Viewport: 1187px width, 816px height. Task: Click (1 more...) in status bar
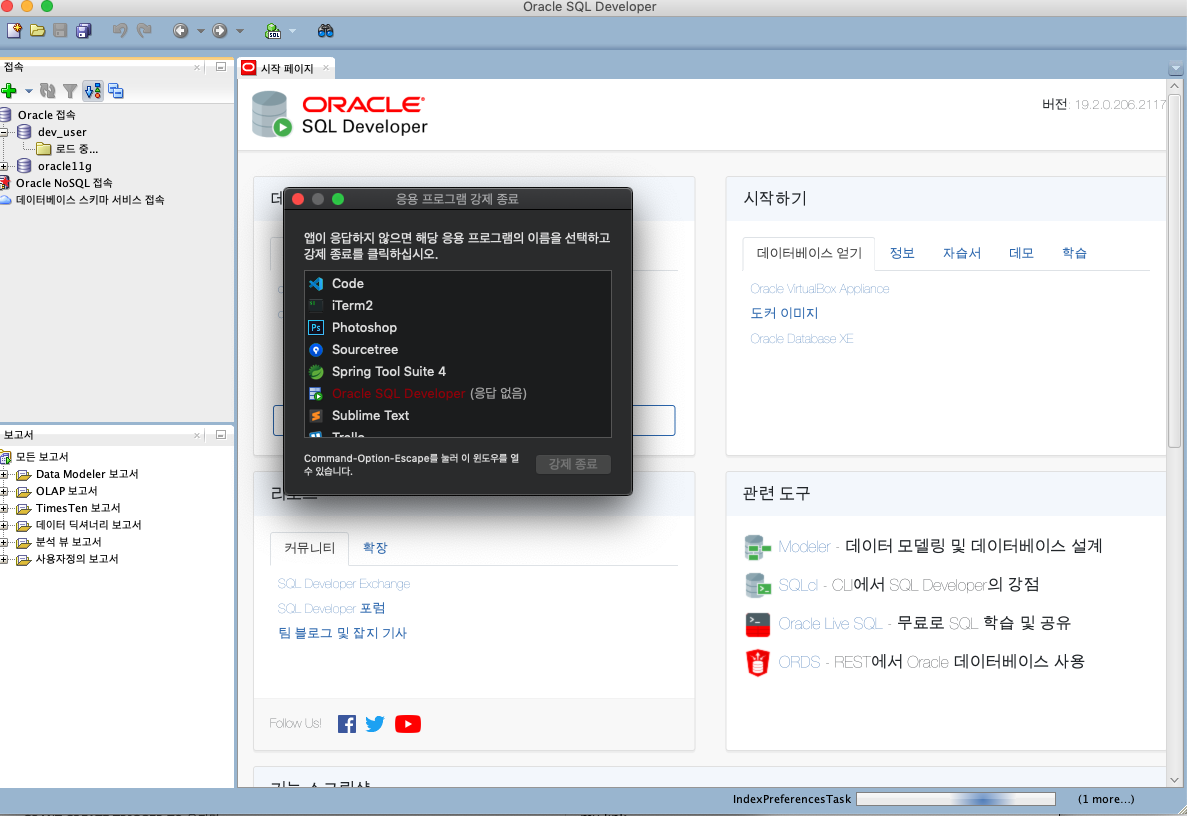pyautogui.click(x=1105, y=799)
